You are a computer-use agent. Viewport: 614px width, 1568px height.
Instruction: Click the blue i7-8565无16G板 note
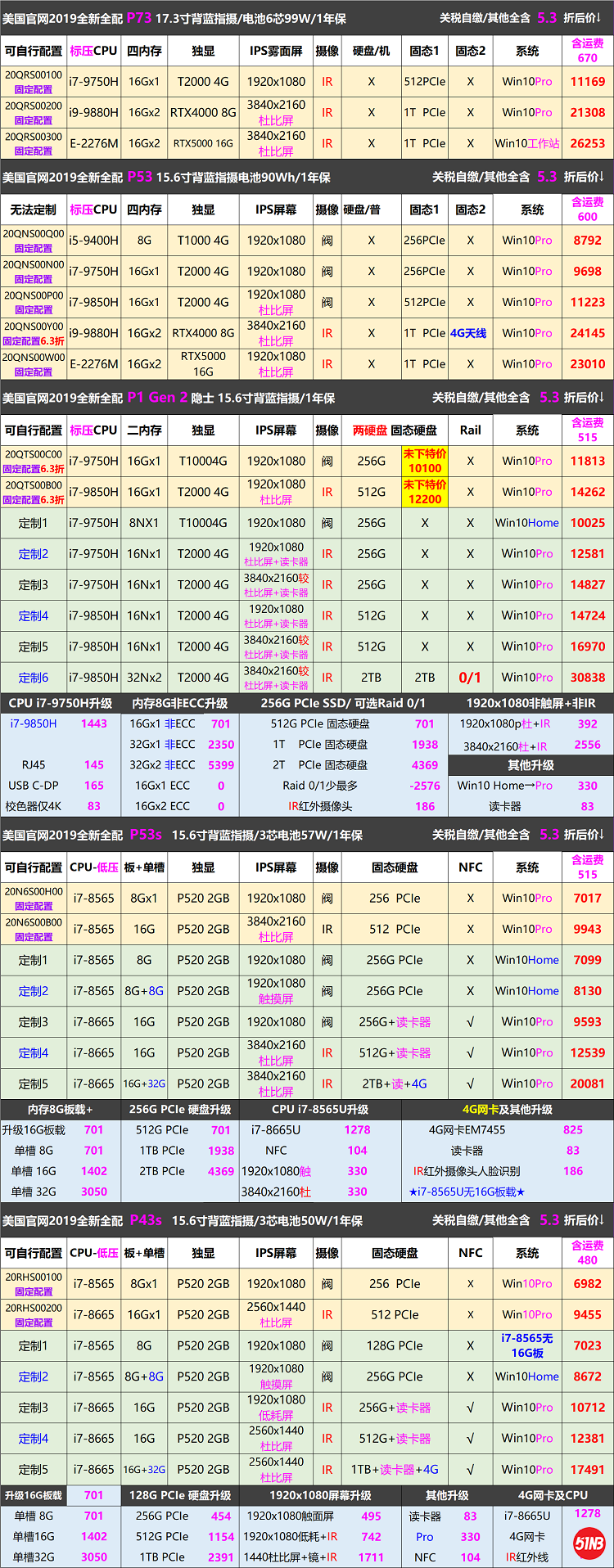click(527, 1345)
